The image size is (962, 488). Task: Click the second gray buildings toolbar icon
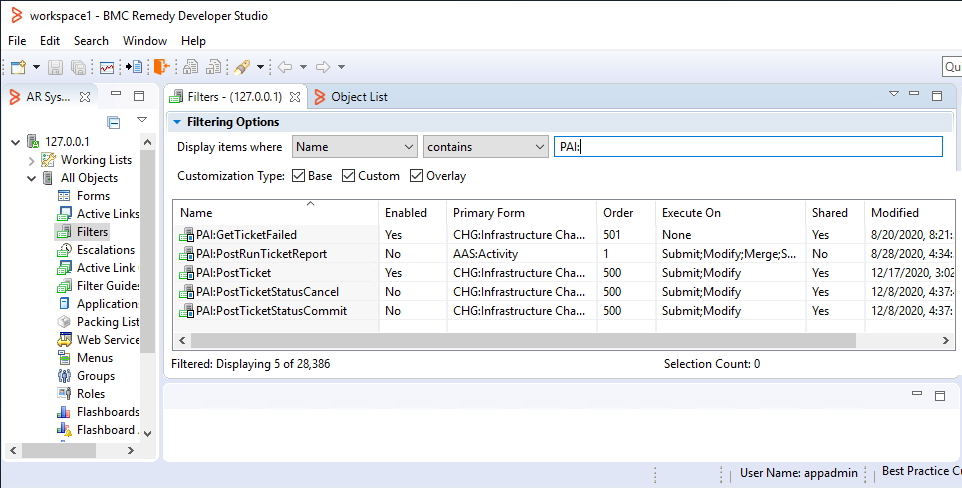pyautogui.click(x=214, y=67)
